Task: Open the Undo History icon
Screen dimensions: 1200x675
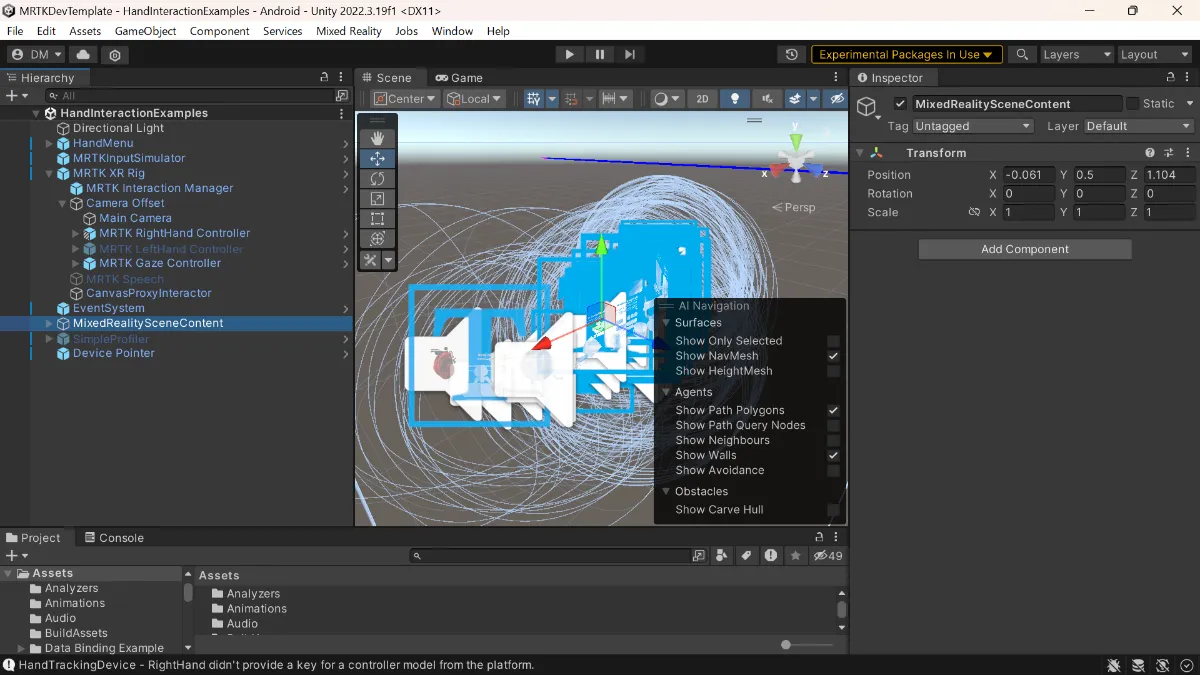Action: 792,55
